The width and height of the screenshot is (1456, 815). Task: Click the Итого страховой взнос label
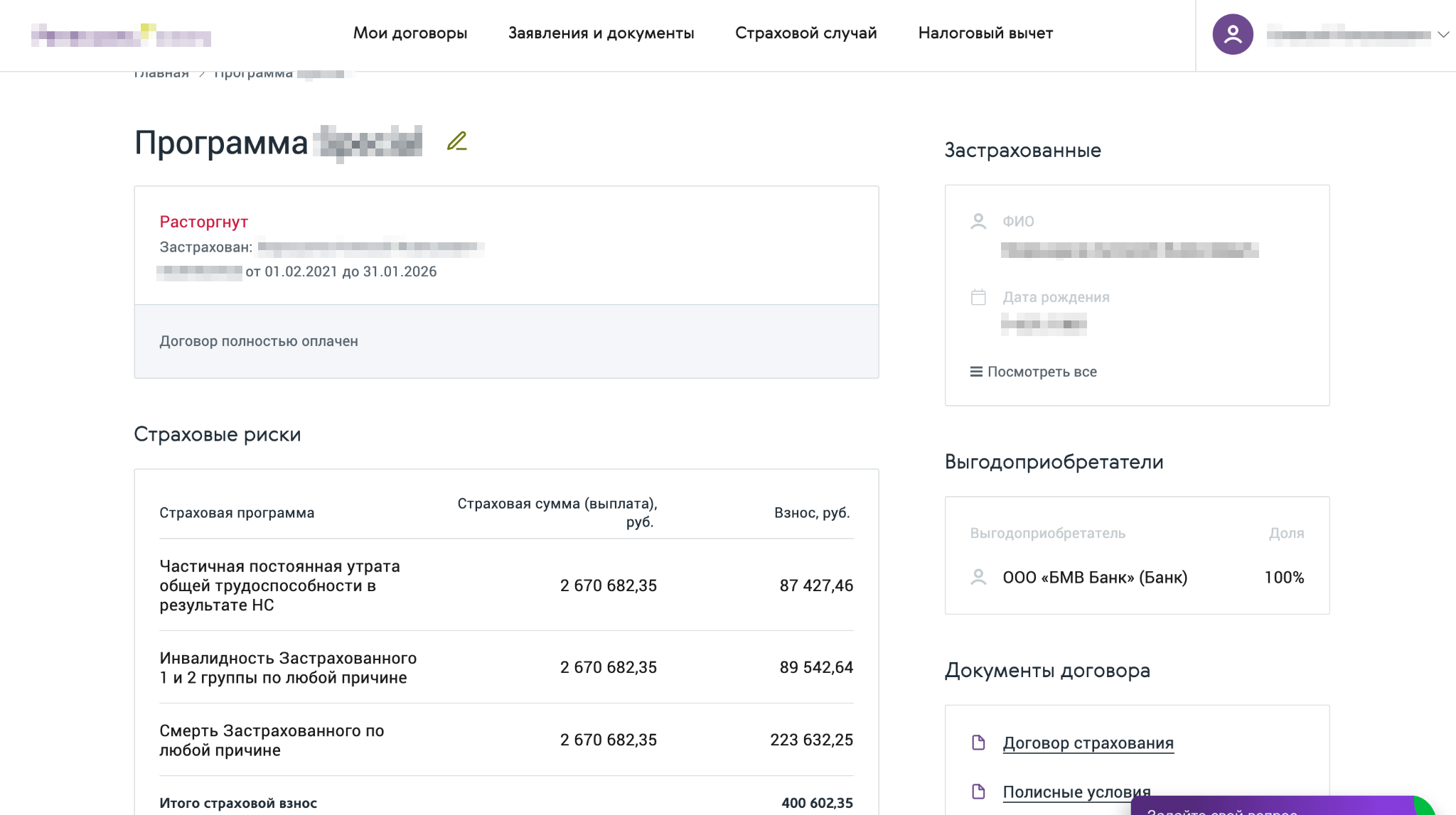(238, 803)
